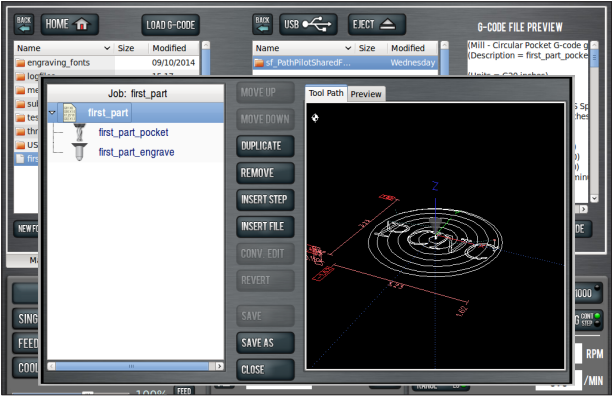The height and width of the screenshot is (396, 613).
Task: Click the EJECT button with eject symbol
Action: tap(376, 24)
